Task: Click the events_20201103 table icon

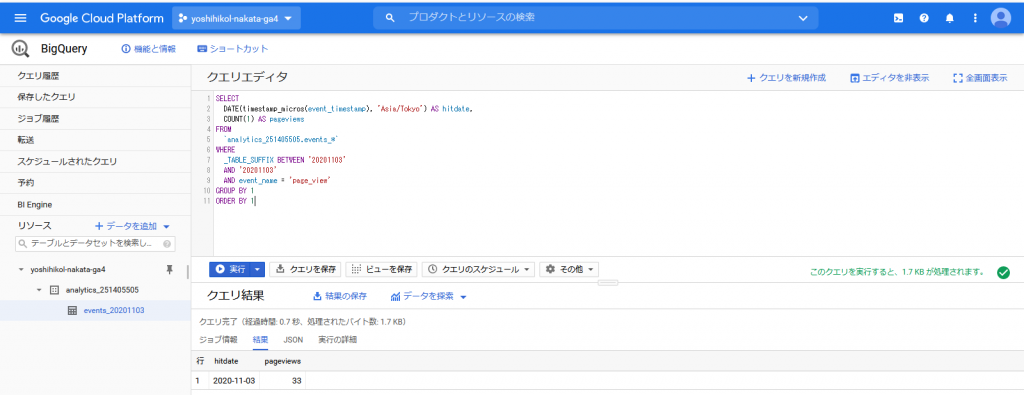Action: pos(72,311)
